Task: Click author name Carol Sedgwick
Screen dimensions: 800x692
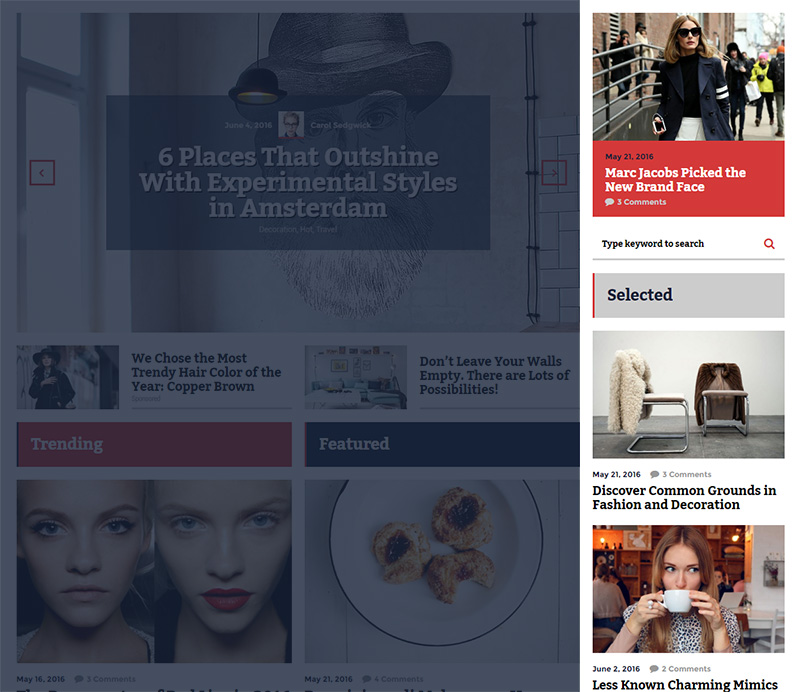Action: click(x=341, y=125)
